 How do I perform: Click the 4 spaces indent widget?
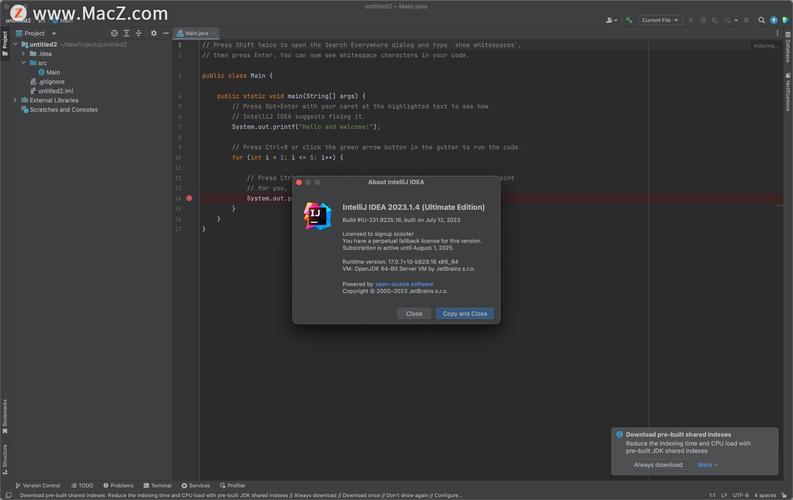point(765,495)
